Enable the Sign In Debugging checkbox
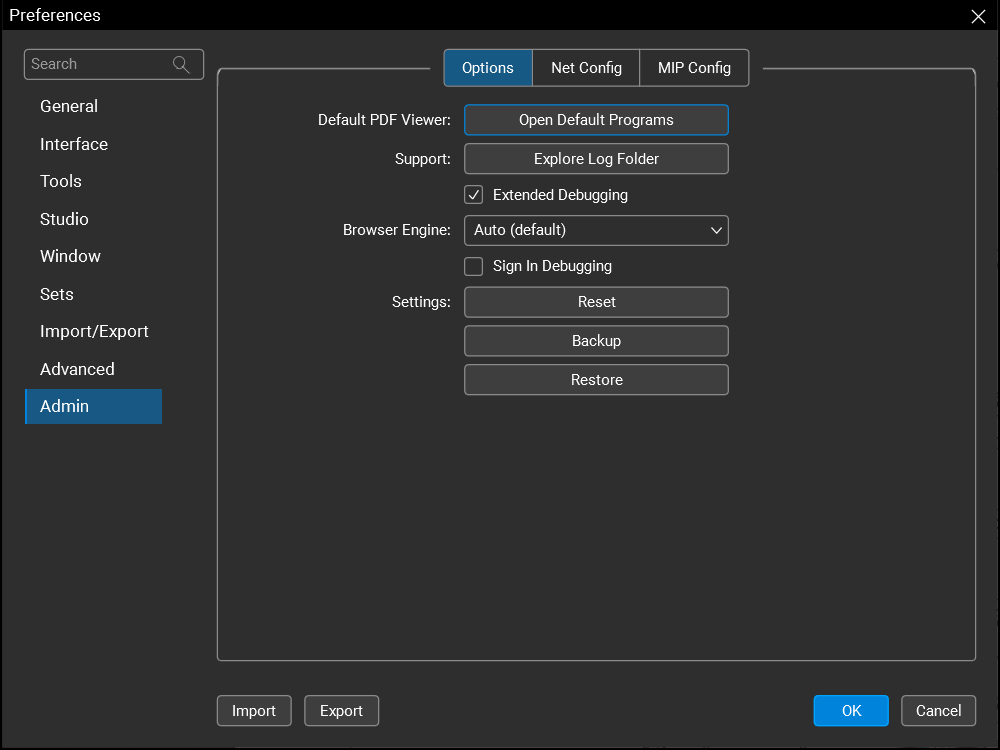This screenshot has width=1000, height=750. click(x=474, y=266)
